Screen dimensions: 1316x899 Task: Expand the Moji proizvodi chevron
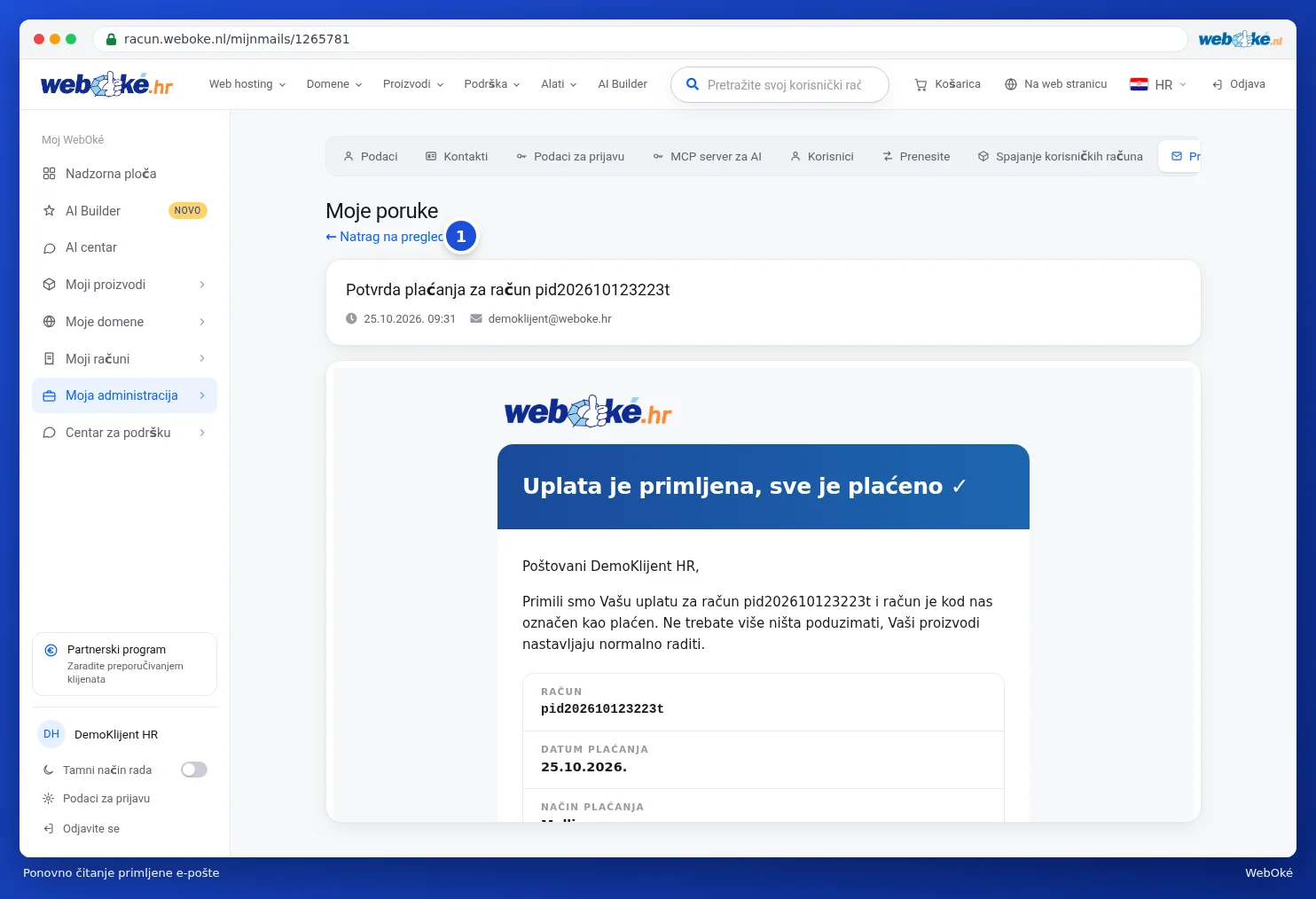pos(202,285)
